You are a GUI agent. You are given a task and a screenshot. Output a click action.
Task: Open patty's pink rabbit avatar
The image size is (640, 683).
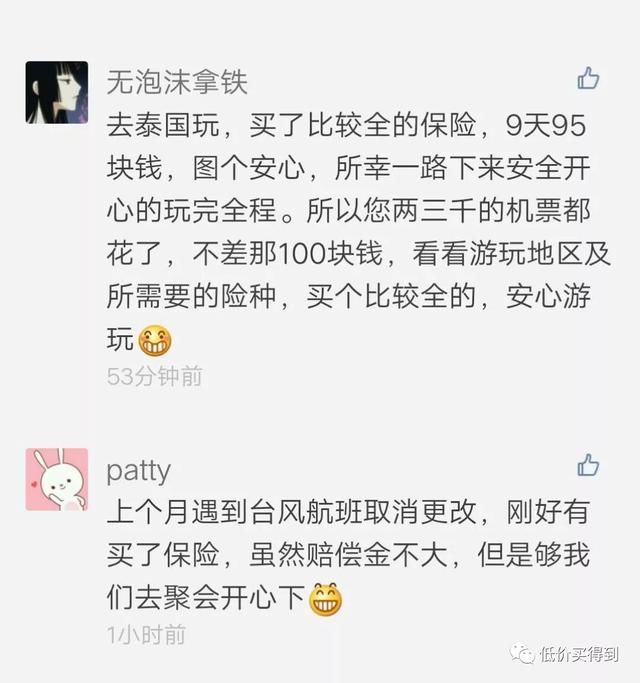point(57,479)
